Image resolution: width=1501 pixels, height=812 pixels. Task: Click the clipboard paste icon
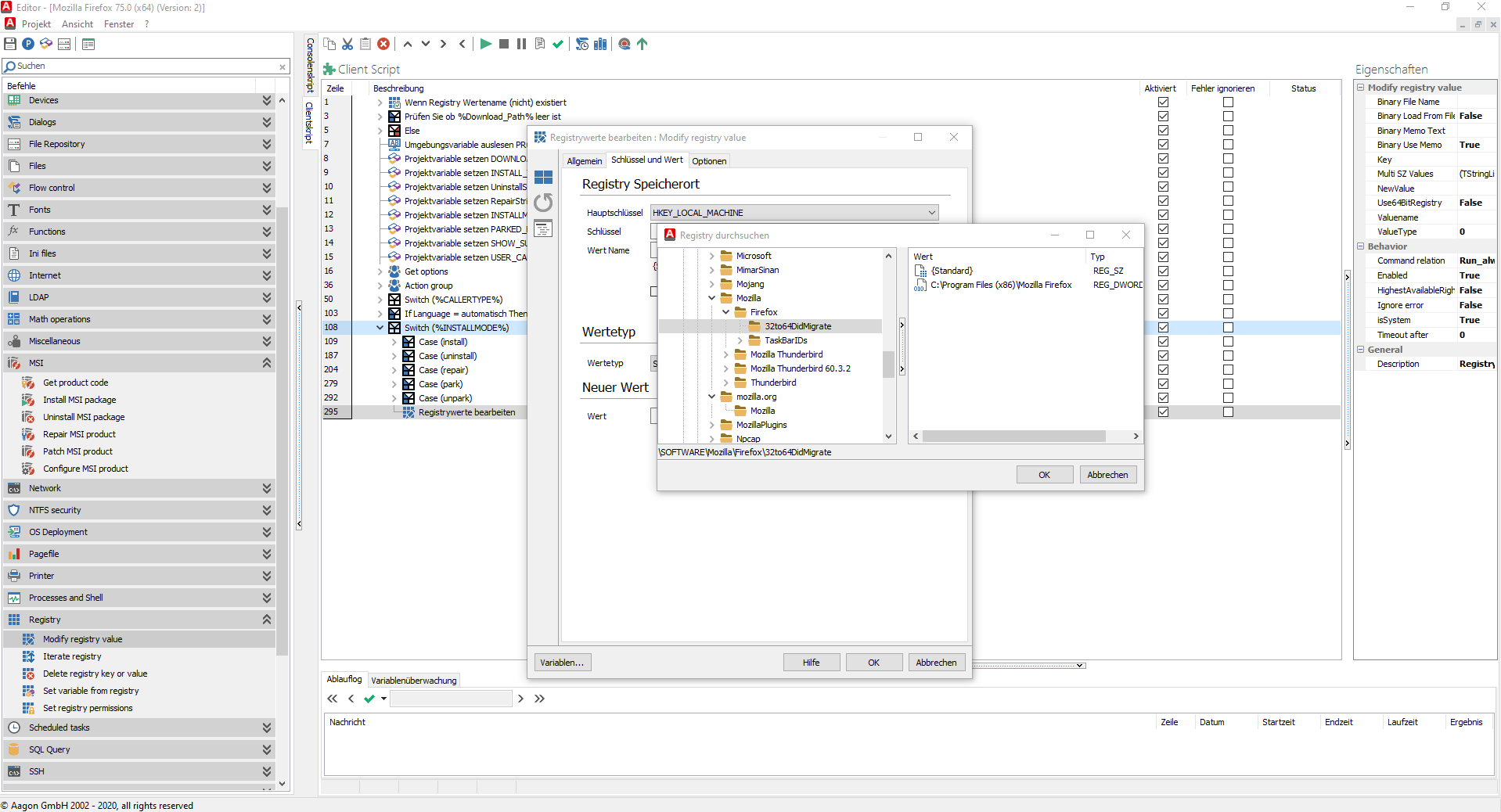coord(365,44)
